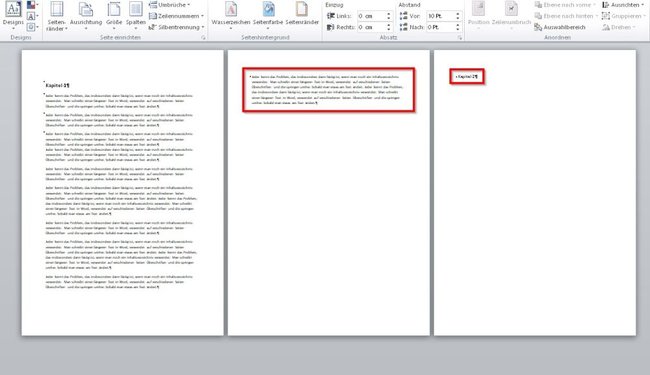Viewport: 650px width, 375px height.
Task: Open Seitenränder margins menu
Action: 57,16
